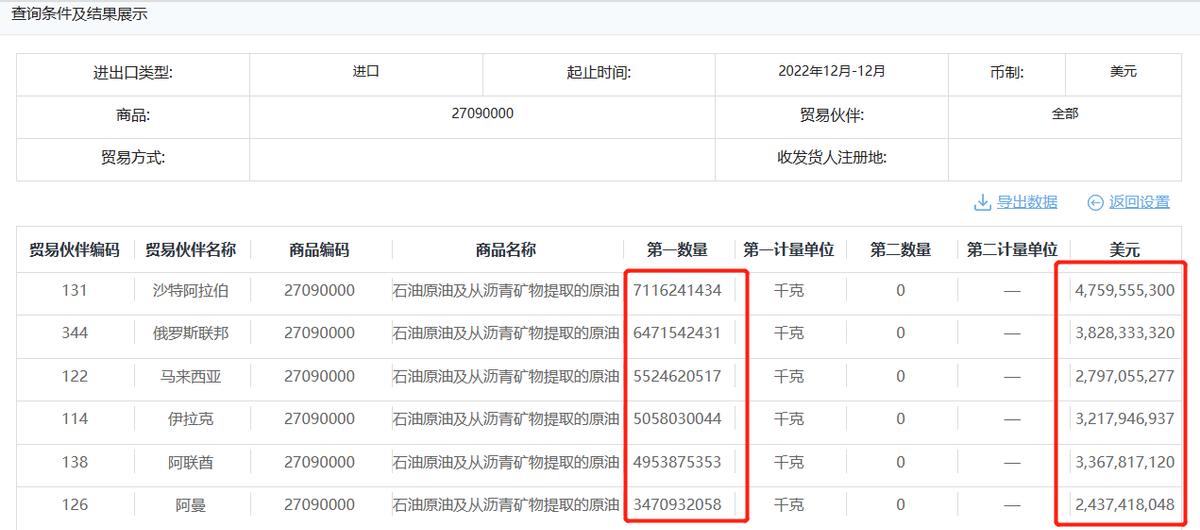Click quantity value 5524620517
The width and height of the screenshot is (1200, 530).
point(677,376)
